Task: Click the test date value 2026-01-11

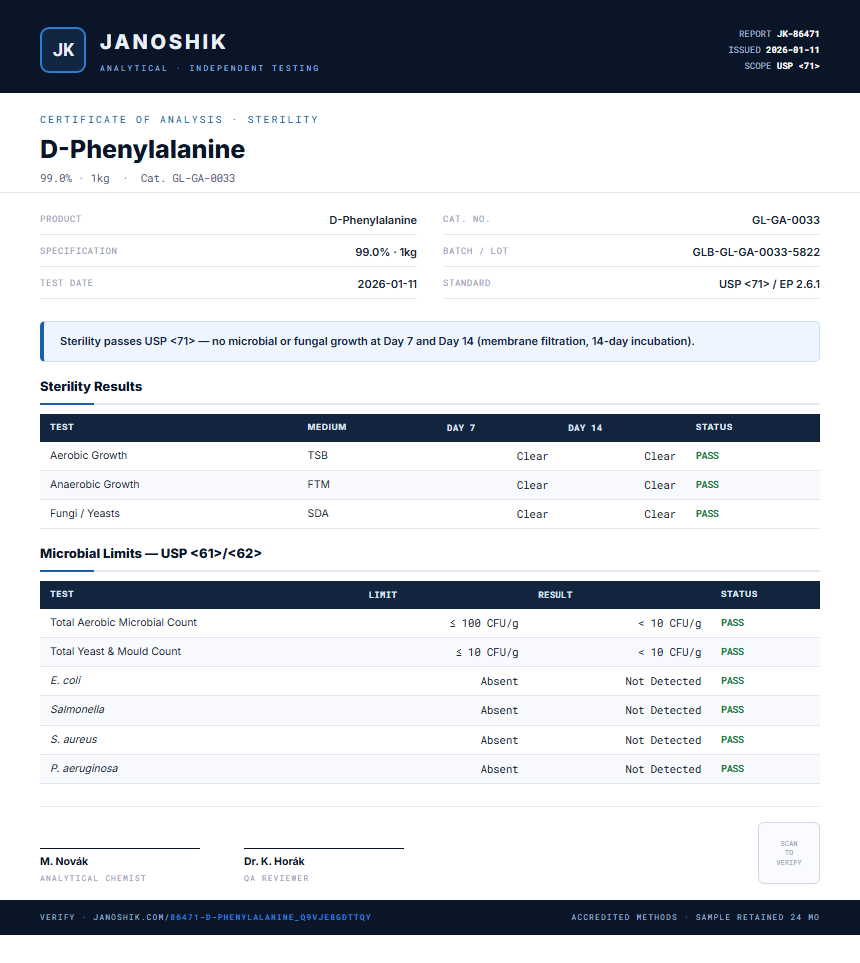Action: pos(387,284)
